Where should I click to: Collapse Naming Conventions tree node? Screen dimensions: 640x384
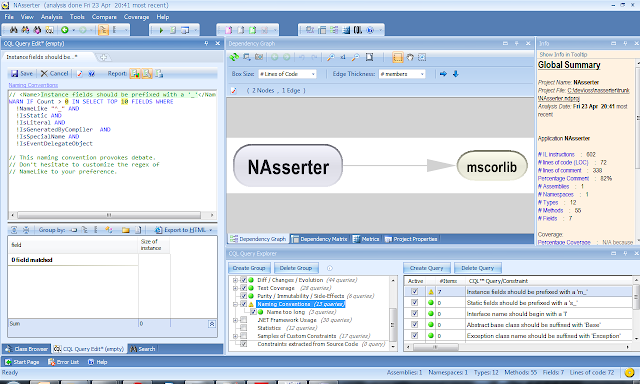(x=236, y=304)
